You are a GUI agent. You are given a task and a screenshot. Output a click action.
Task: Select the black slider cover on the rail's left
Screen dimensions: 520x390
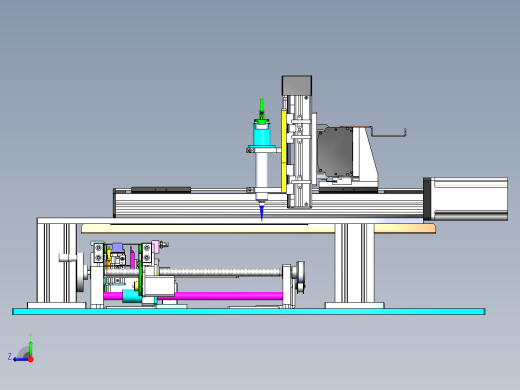pyautogui.click(x=161, y=190)
